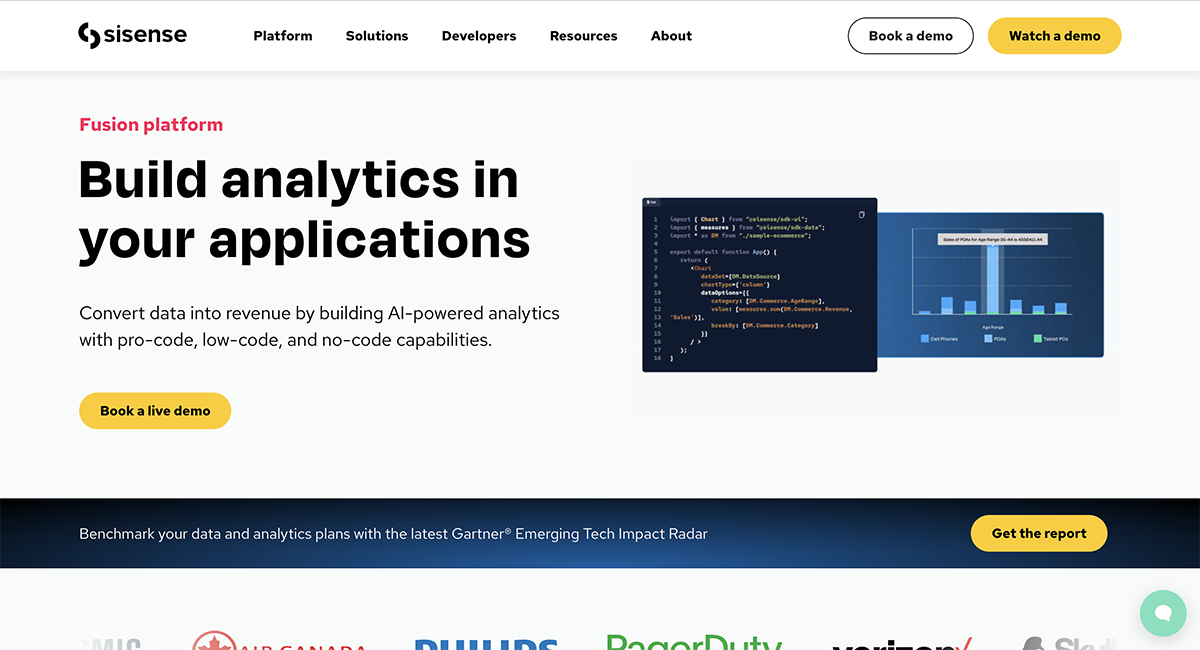This screenshot has height=650, width=1200.
Task: Expand the Developers menu
Action: point(479,36)
